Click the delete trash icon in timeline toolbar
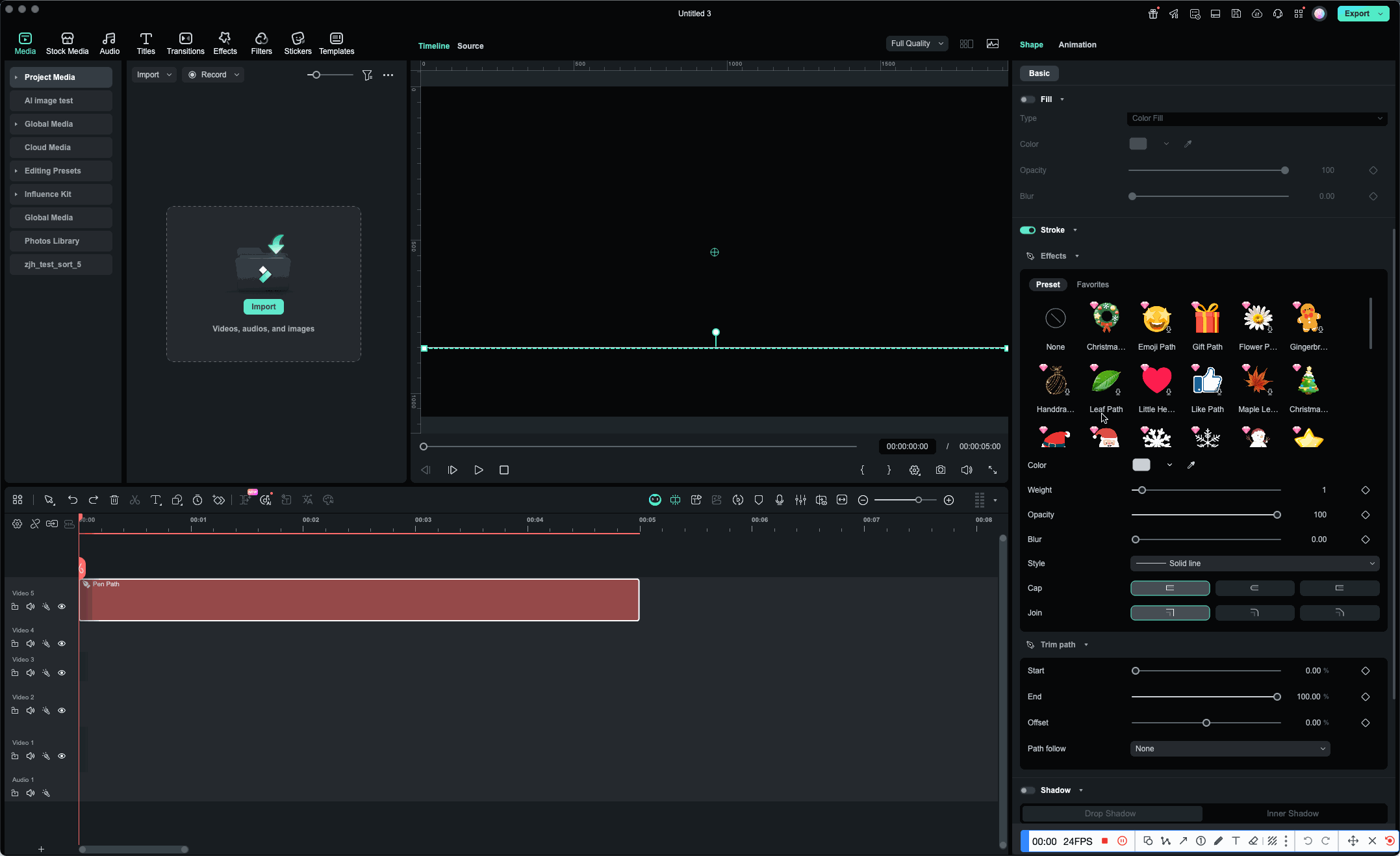 (x=114, y=500)
